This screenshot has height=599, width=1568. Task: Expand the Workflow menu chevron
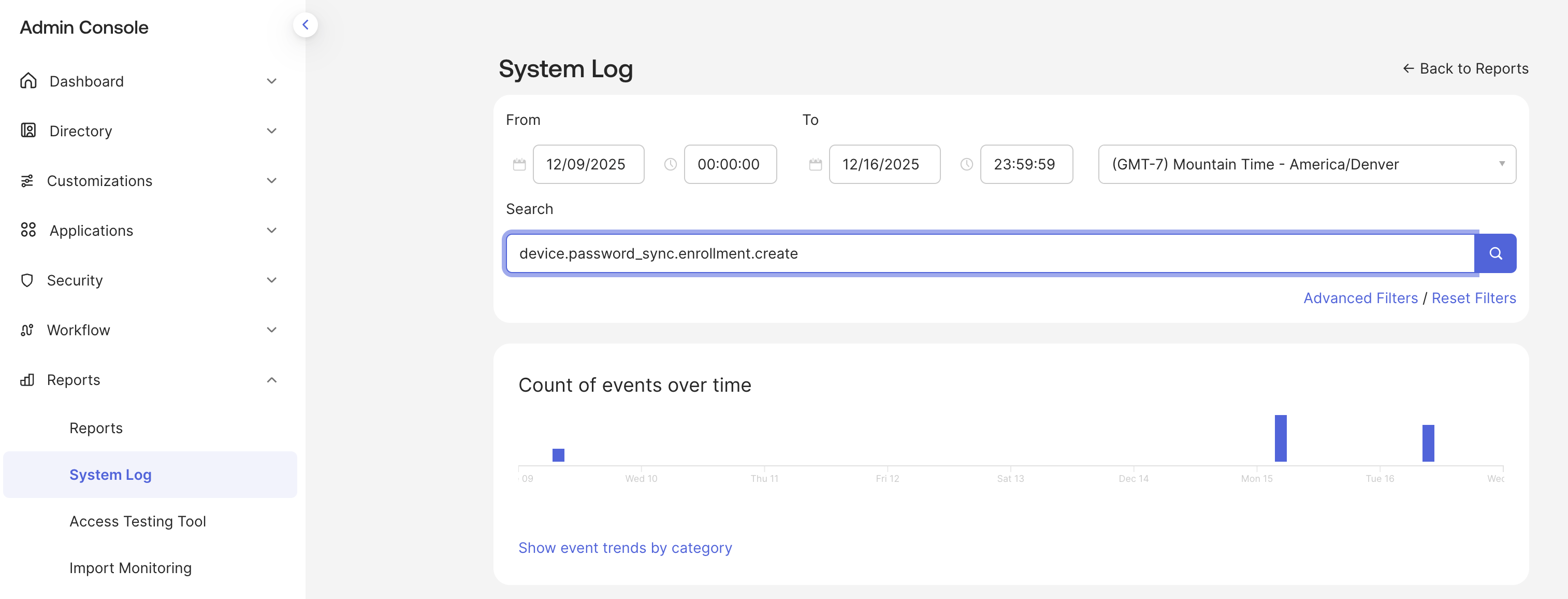pyautogui.click(x=272, y=330)
